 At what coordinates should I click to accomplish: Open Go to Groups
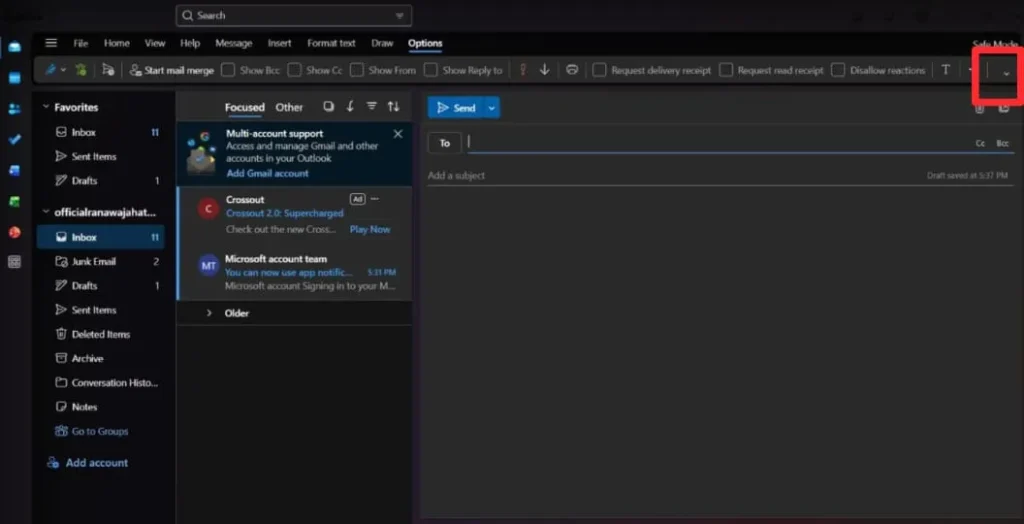point(91,431)
